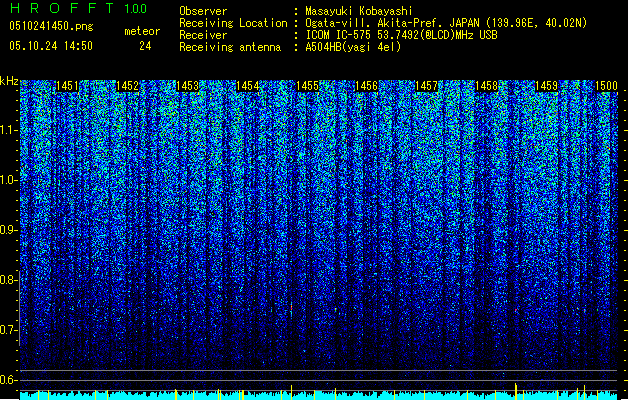Viewport: 629px width, 400px height.
Task: Click the 0.8 kHz axis label
Action: click(8, 280)
